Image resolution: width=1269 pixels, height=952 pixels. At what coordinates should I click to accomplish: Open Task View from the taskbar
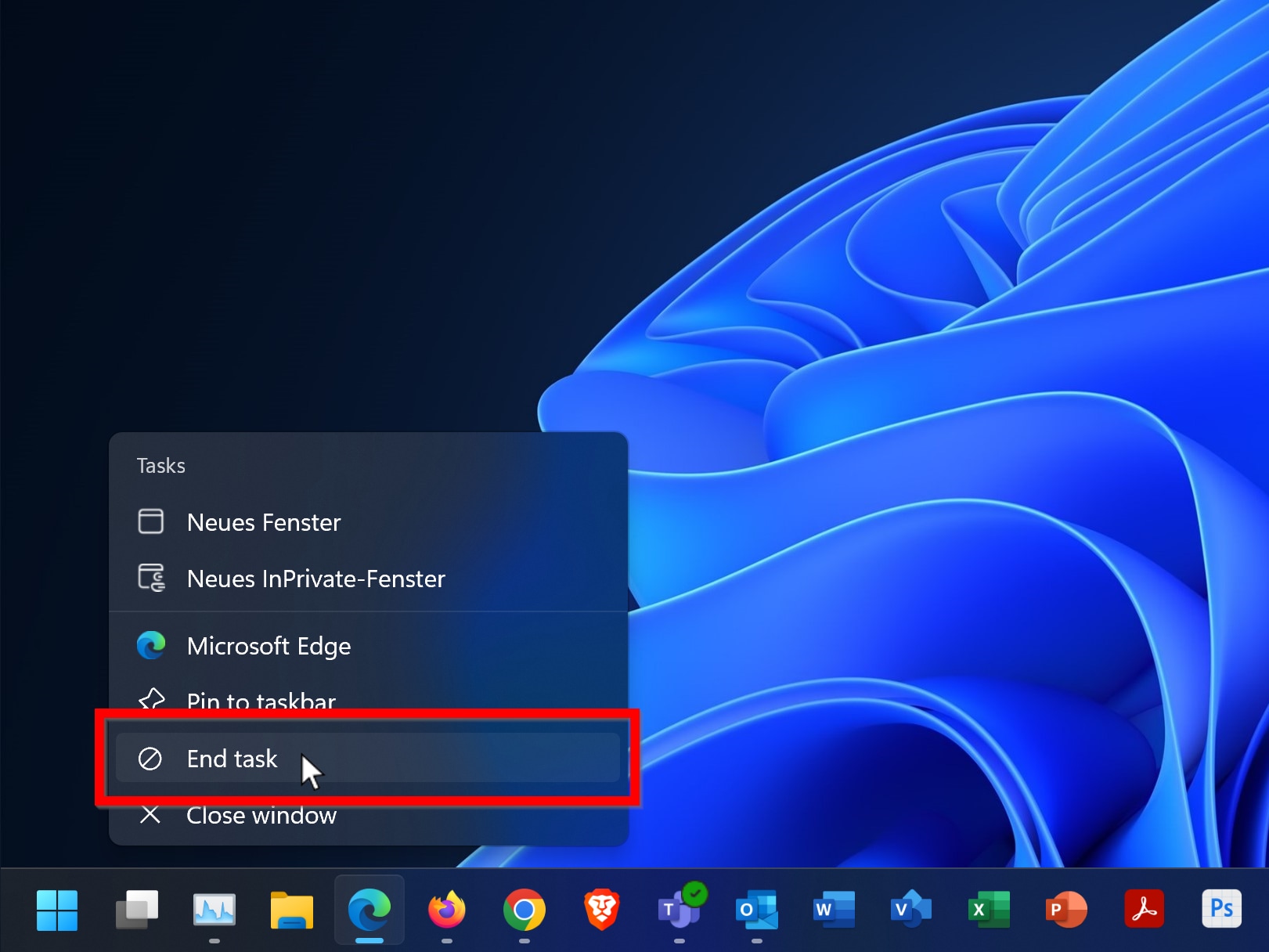point(136,910)
